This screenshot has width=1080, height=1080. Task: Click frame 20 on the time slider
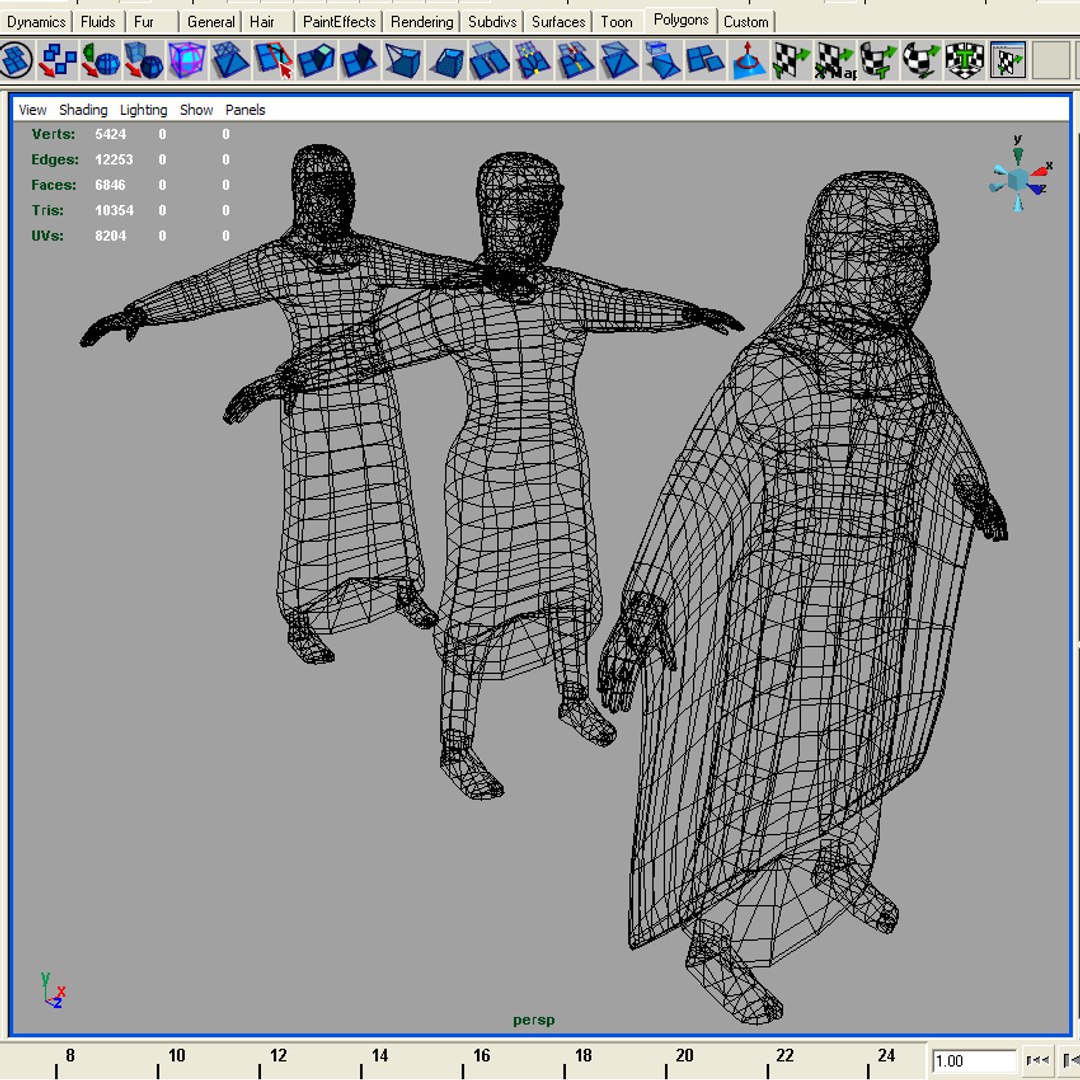coord(685,1055)
